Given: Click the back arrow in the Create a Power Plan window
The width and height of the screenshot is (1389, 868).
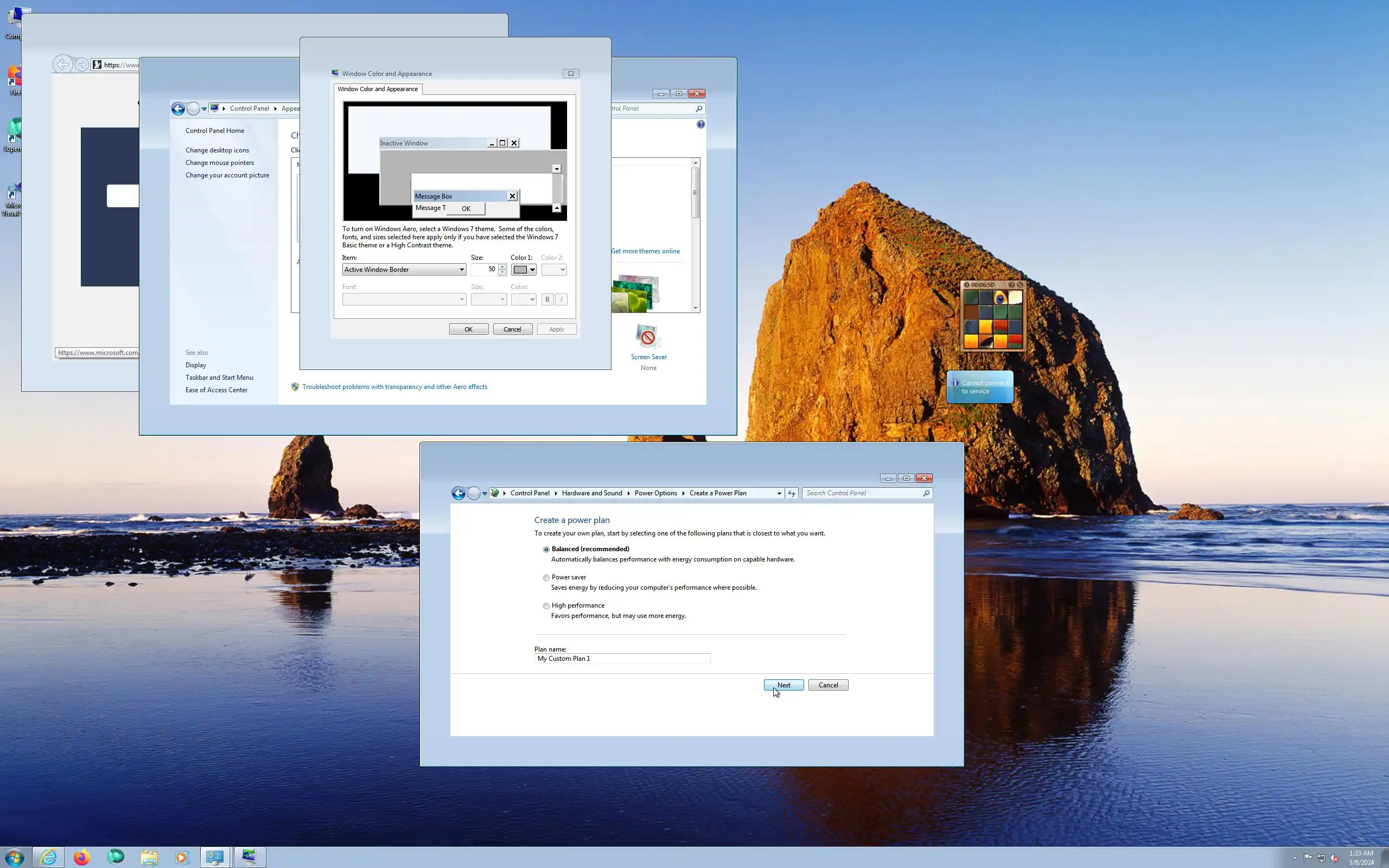Looking at the screenshot, I should (x=458, y=493).
